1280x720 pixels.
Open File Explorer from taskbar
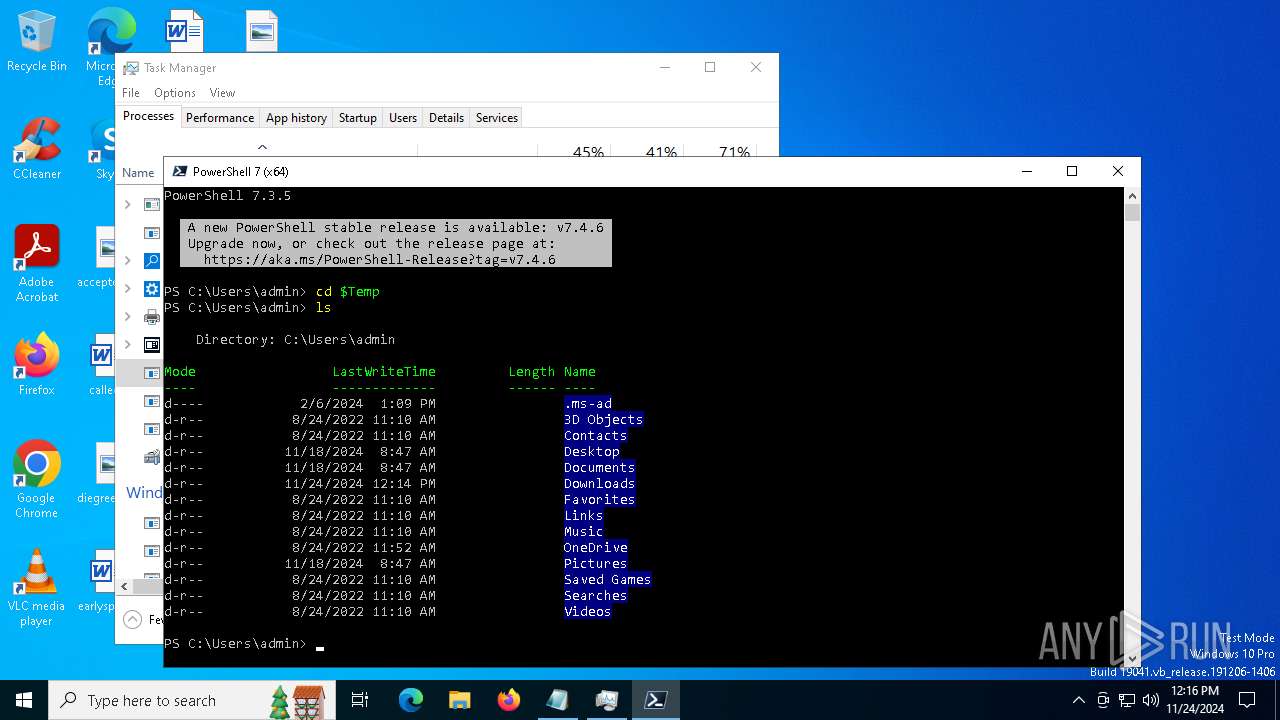460,700
